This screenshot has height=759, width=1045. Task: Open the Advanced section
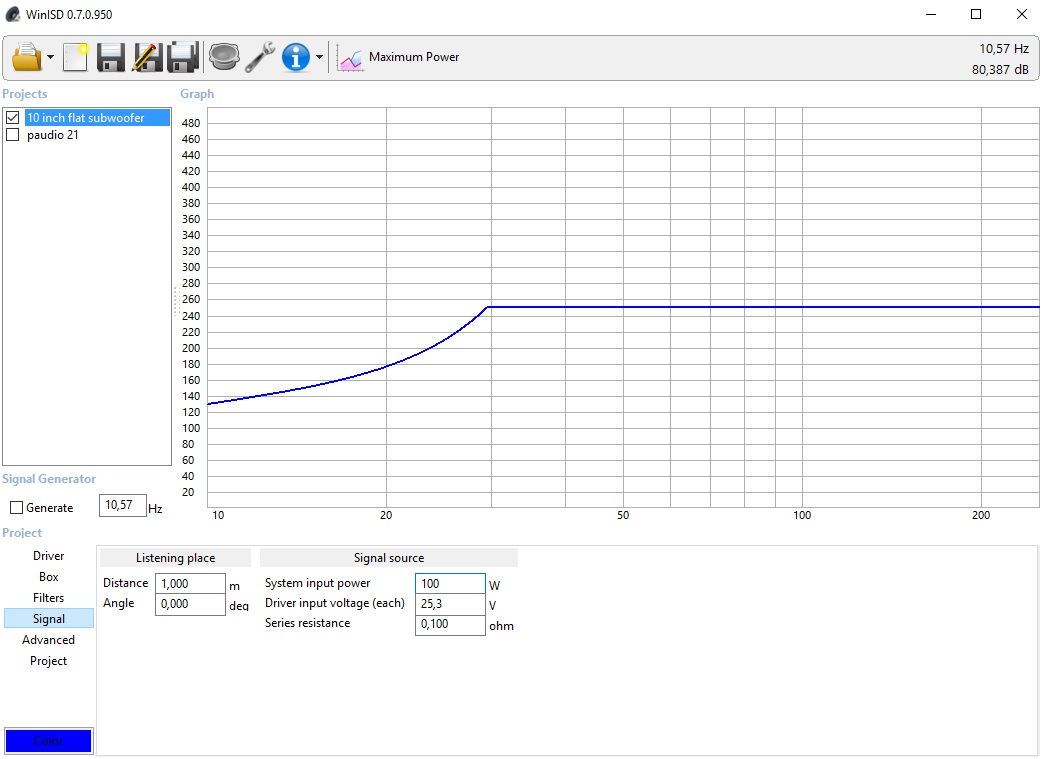[48, 640]
